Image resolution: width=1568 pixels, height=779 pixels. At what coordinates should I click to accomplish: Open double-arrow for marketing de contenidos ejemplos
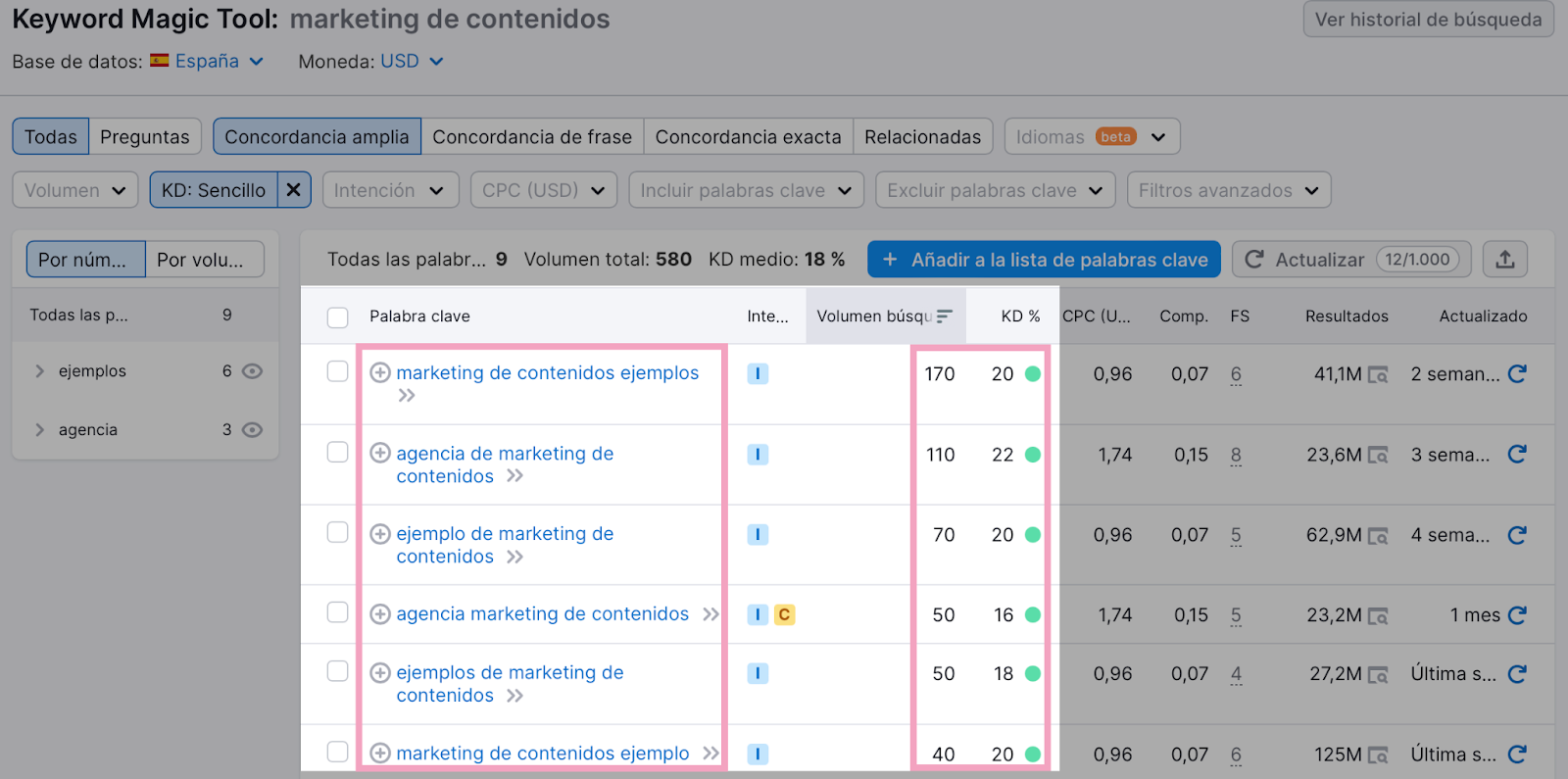407,395
